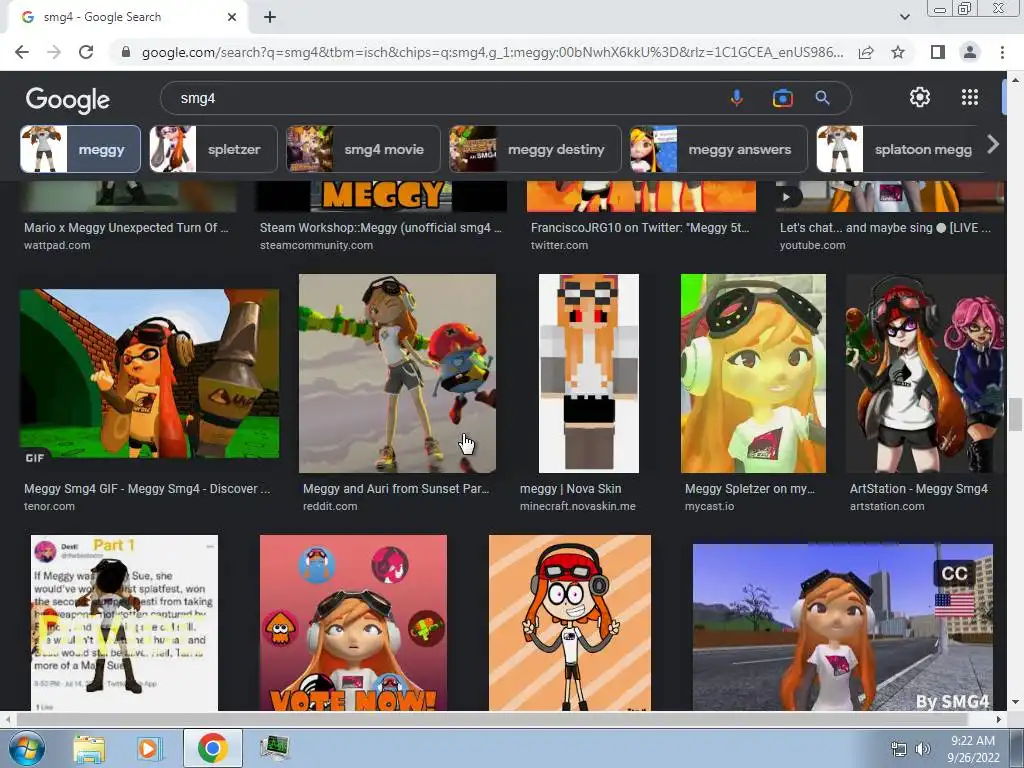Screen dimensions: 1024x768
Task: Open network icon in system tray
Action: tap(899, 749)
